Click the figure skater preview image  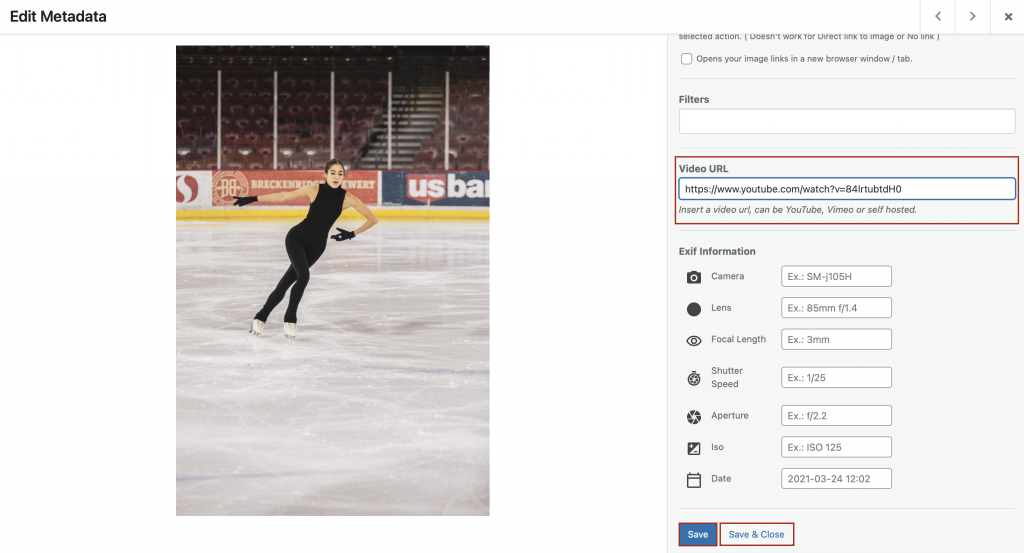pos(332,280)
